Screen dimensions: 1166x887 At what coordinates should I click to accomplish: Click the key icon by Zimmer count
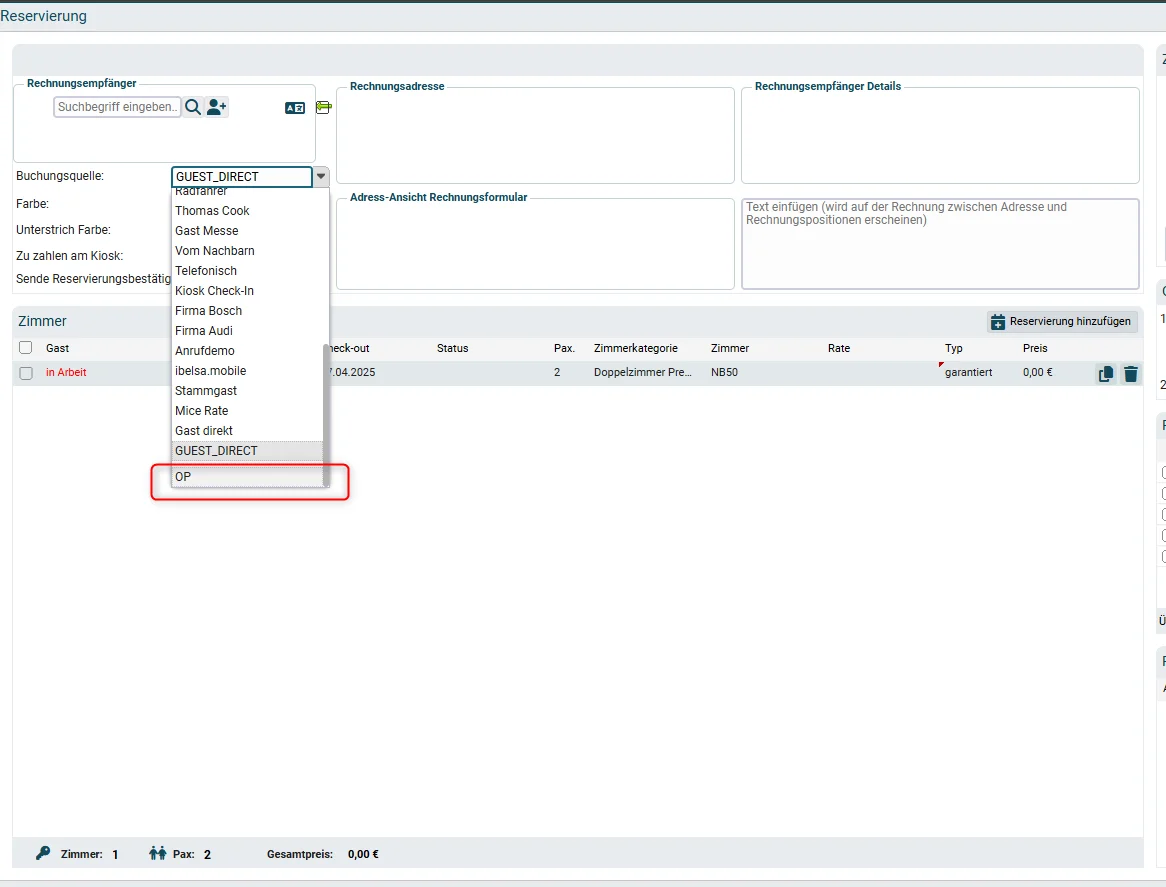43,853
